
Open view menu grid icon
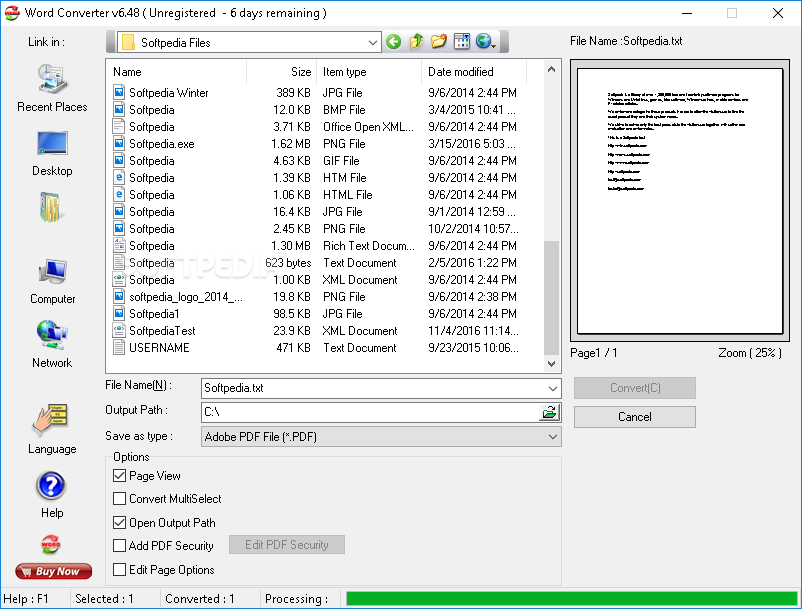point(461,41)
